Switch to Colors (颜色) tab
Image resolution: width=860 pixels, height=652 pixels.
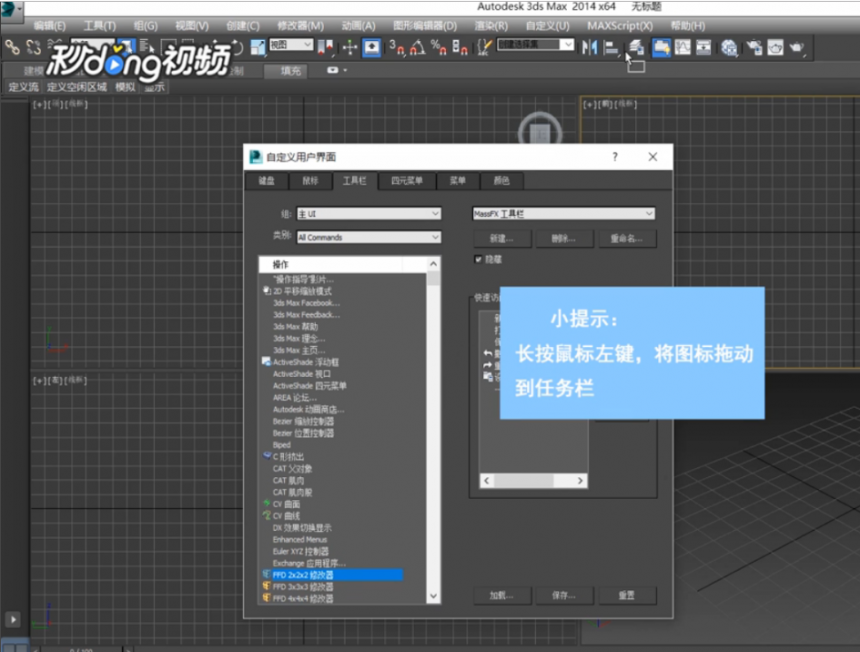point(501,181)
